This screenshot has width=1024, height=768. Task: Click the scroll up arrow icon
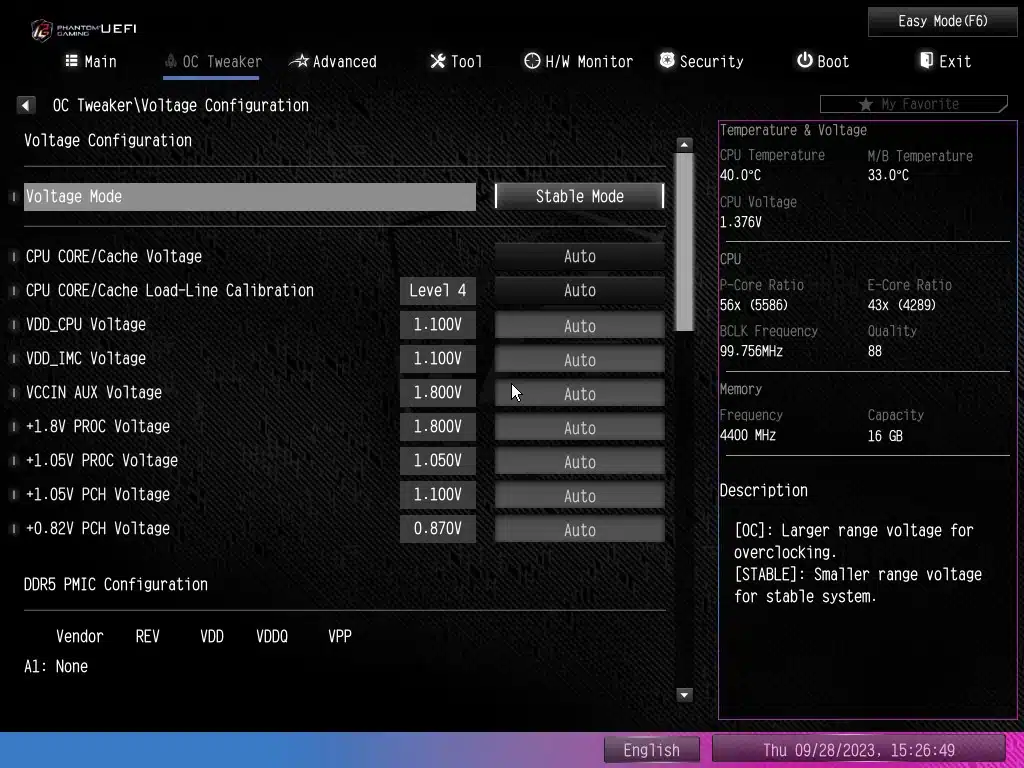coord(685,145)
